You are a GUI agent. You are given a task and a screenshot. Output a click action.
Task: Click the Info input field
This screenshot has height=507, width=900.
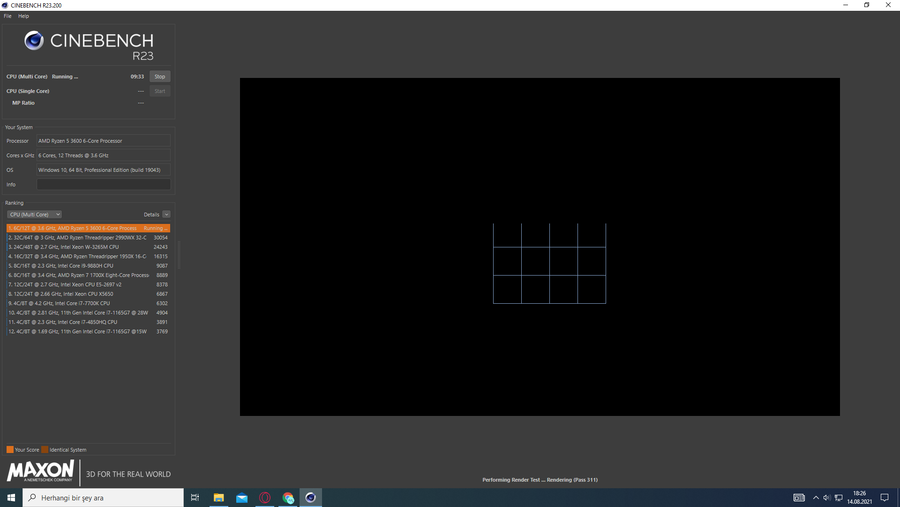(103, 184)
